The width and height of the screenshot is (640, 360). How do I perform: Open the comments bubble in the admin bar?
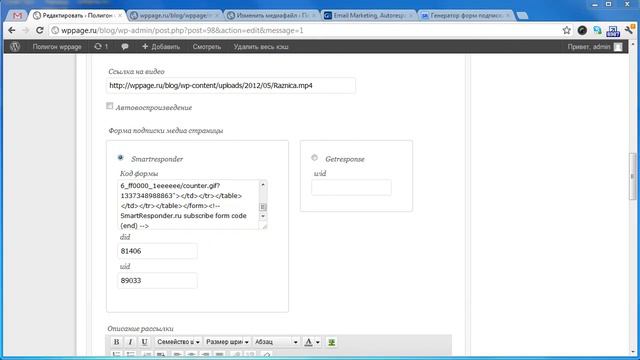[x=125, y=47]
